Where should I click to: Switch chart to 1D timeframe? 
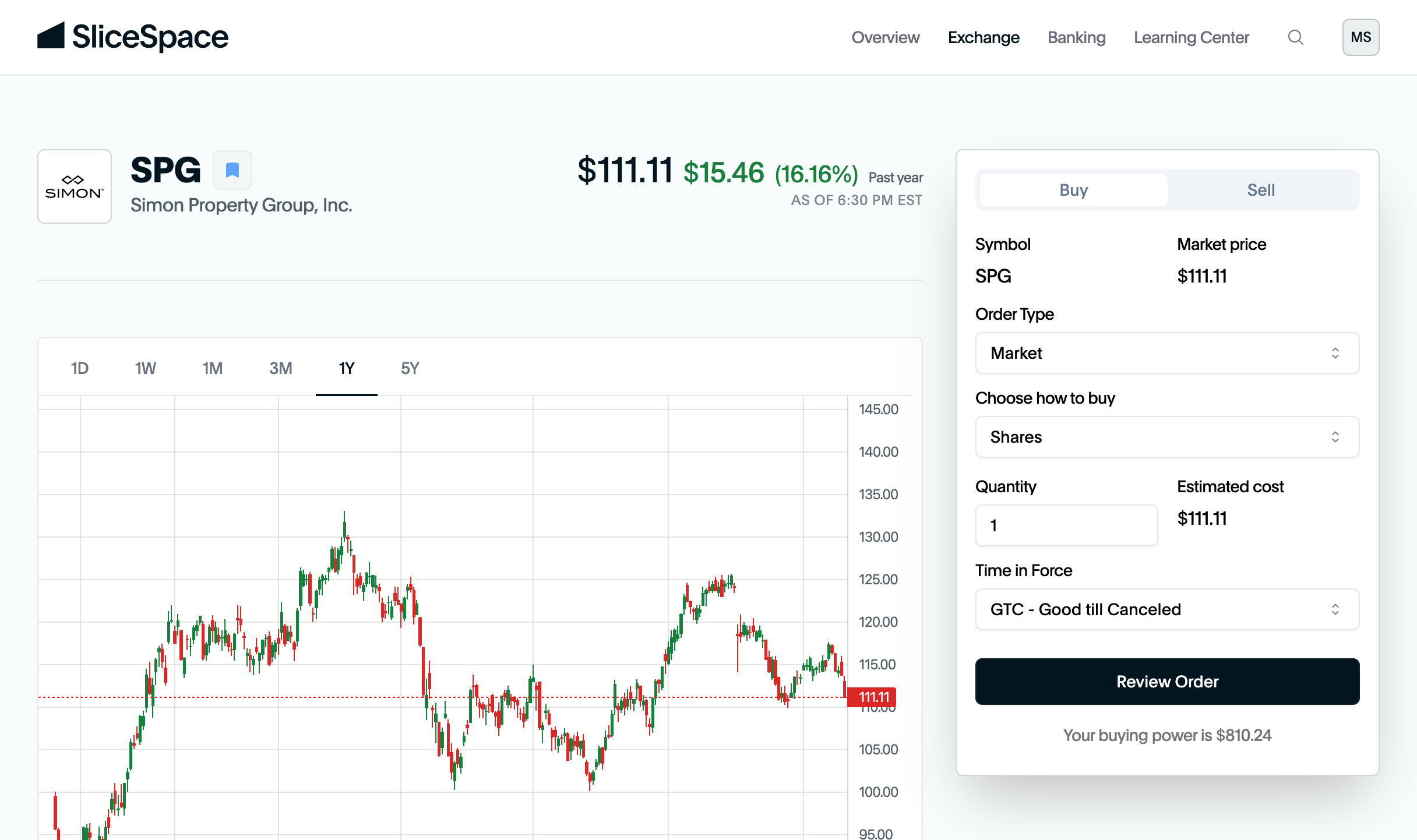point(79,368)
